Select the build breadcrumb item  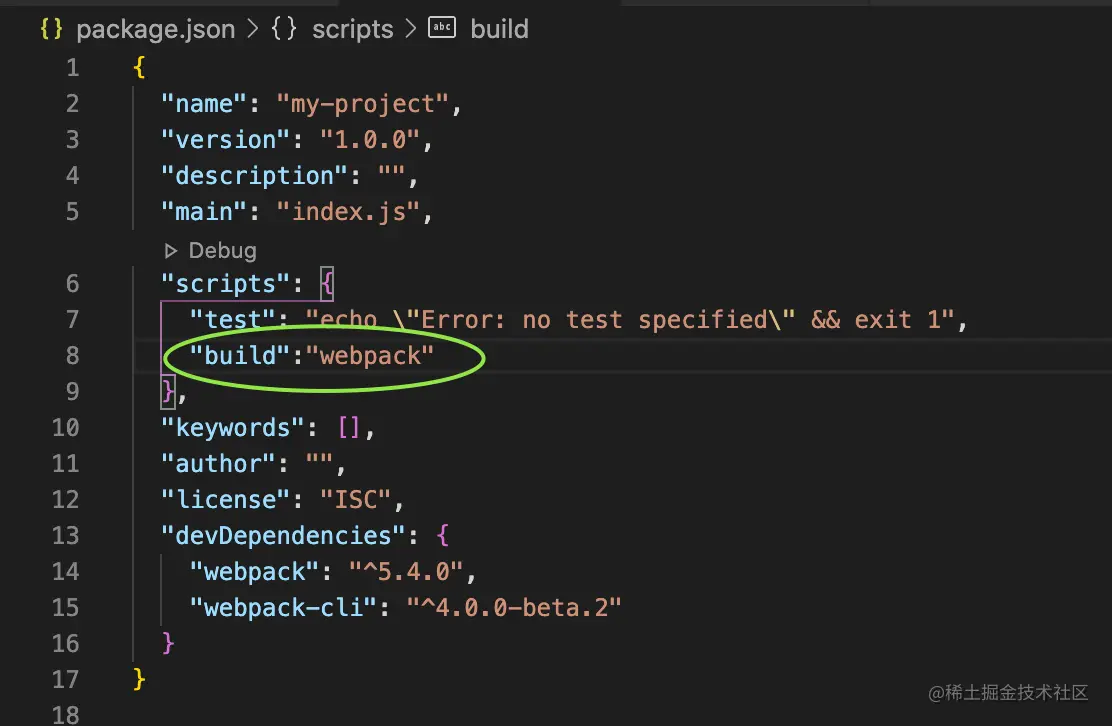pos(499,29)
